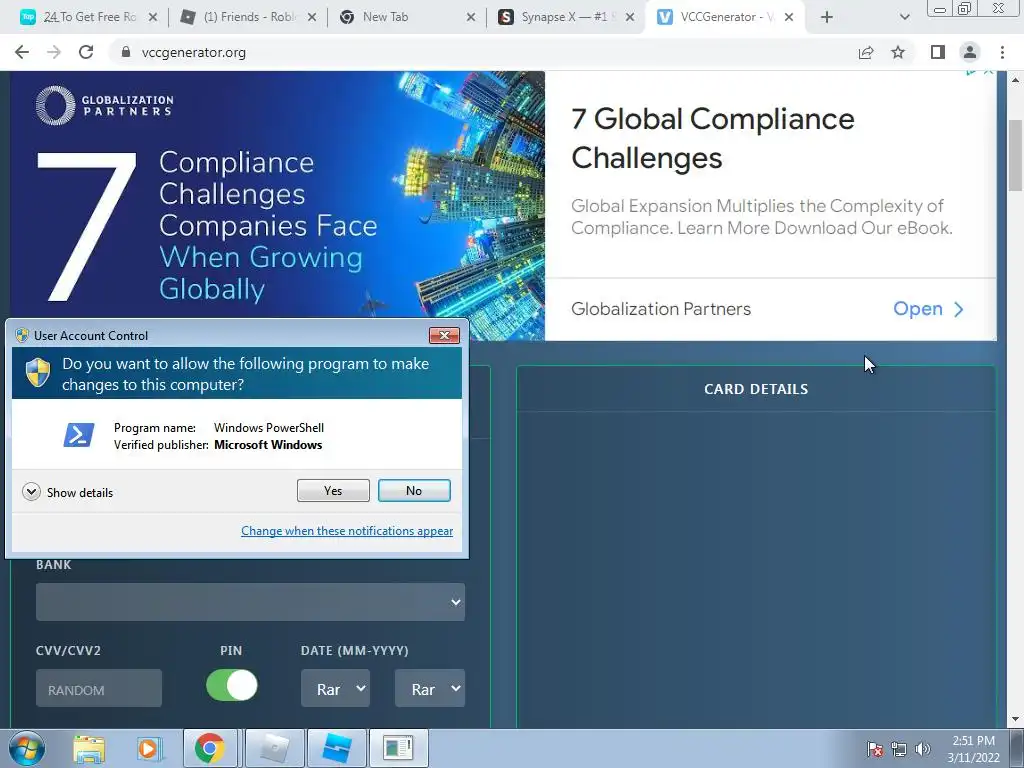Screen dimensions: 1024x768
Task: Open the Windows Start menu orb
Action: (x=26, y=748)
